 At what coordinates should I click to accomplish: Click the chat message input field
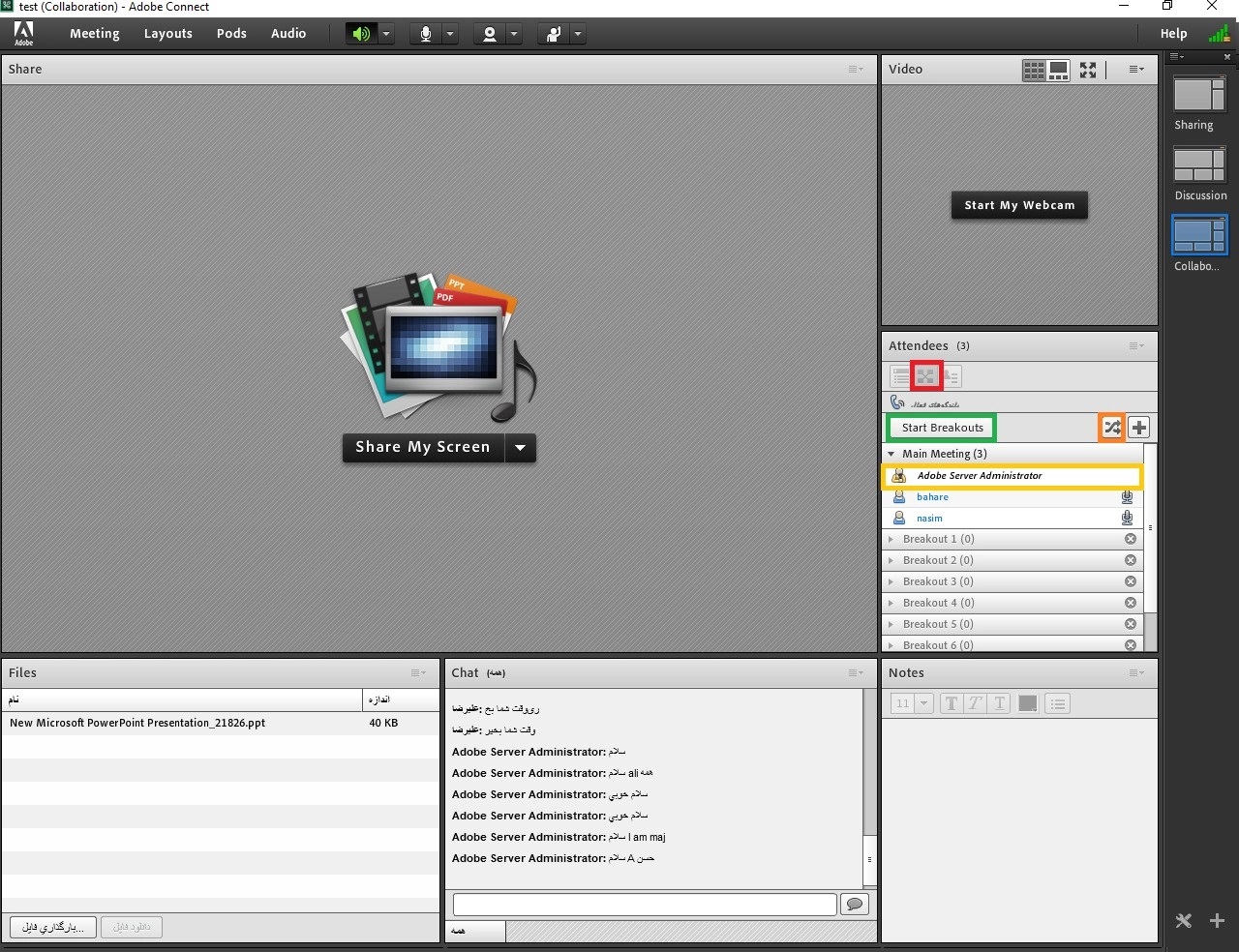[645, 905]
